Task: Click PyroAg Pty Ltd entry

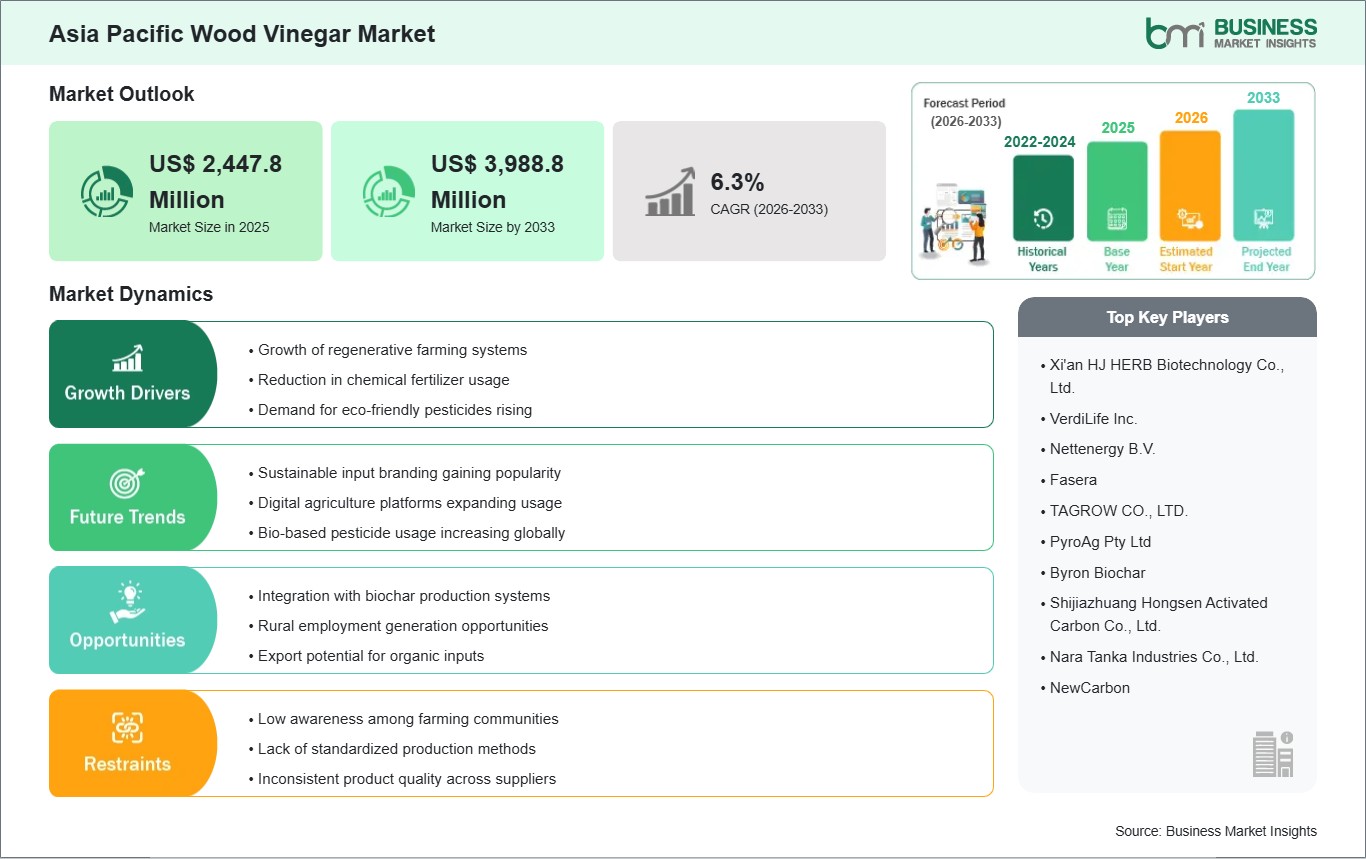Action: click(1100, 542)
